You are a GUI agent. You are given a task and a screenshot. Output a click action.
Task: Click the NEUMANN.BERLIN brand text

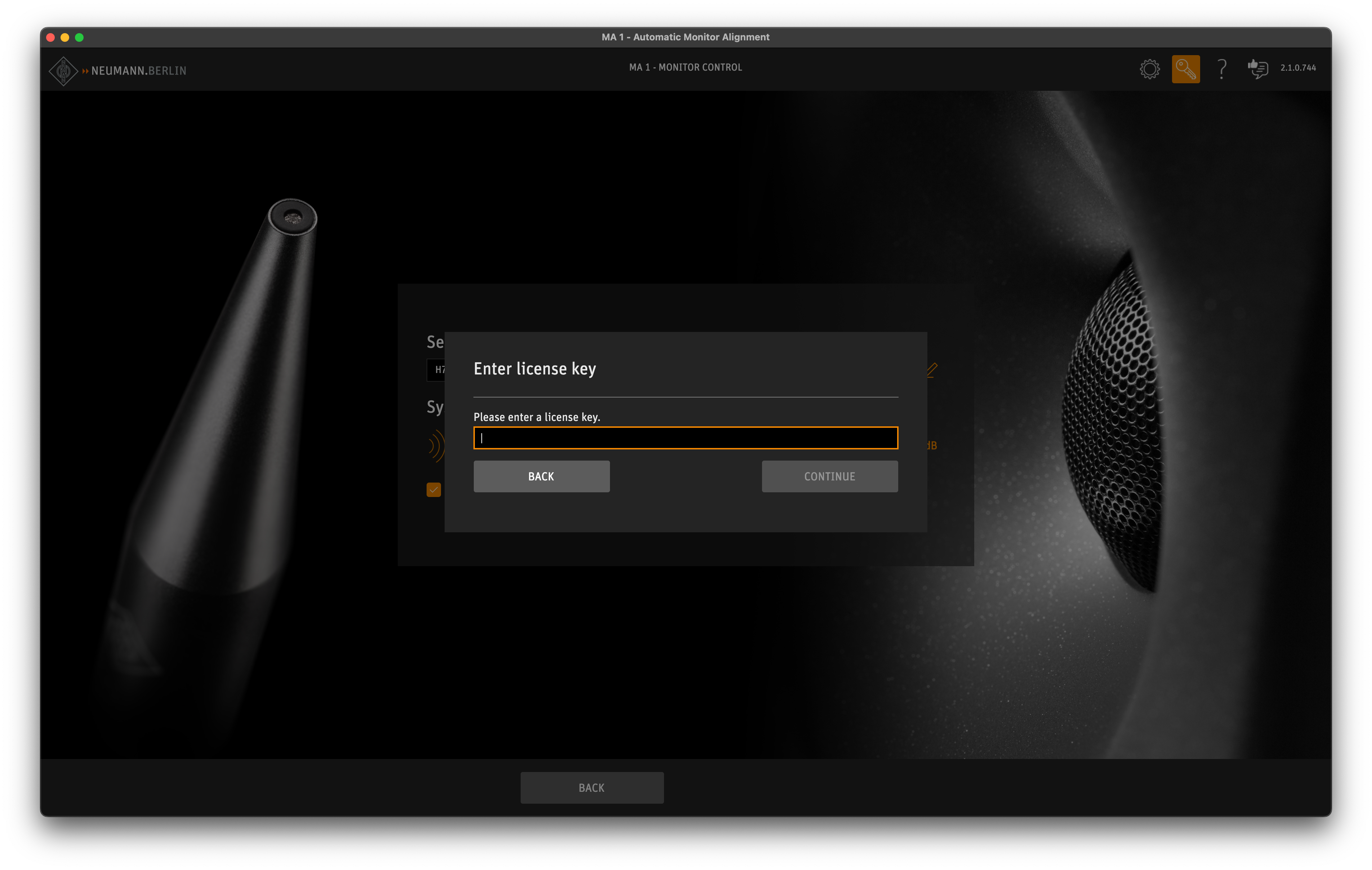(138, 71)
